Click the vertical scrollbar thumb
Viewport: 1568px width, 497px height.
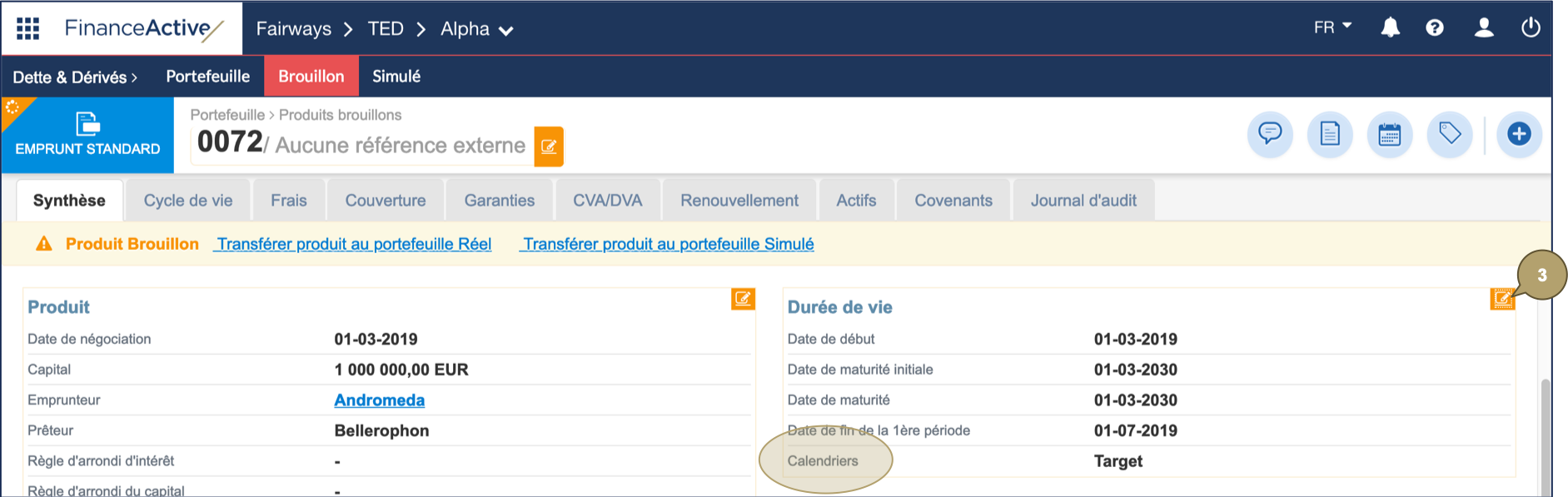click(x=1546, y=437)
